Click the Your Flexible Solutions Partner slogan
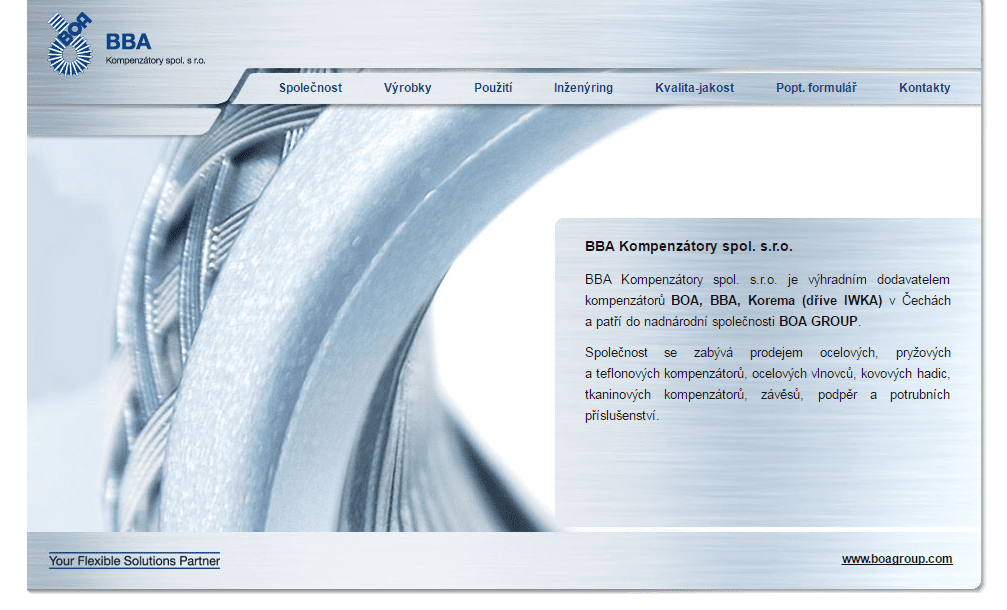 (134, 561)
